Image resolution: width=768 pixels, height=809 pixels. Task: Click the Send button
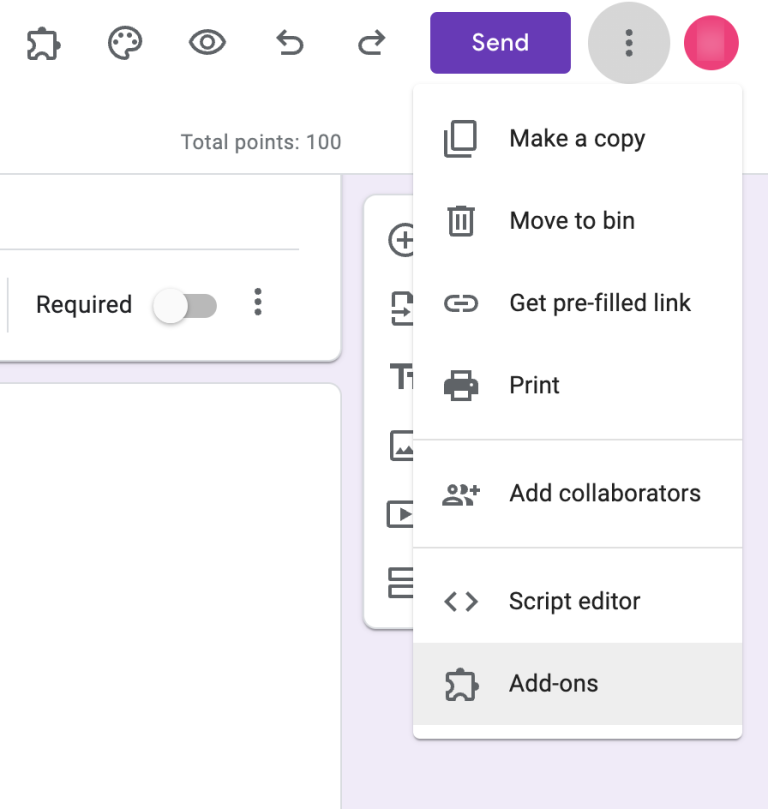pos(500,42)
